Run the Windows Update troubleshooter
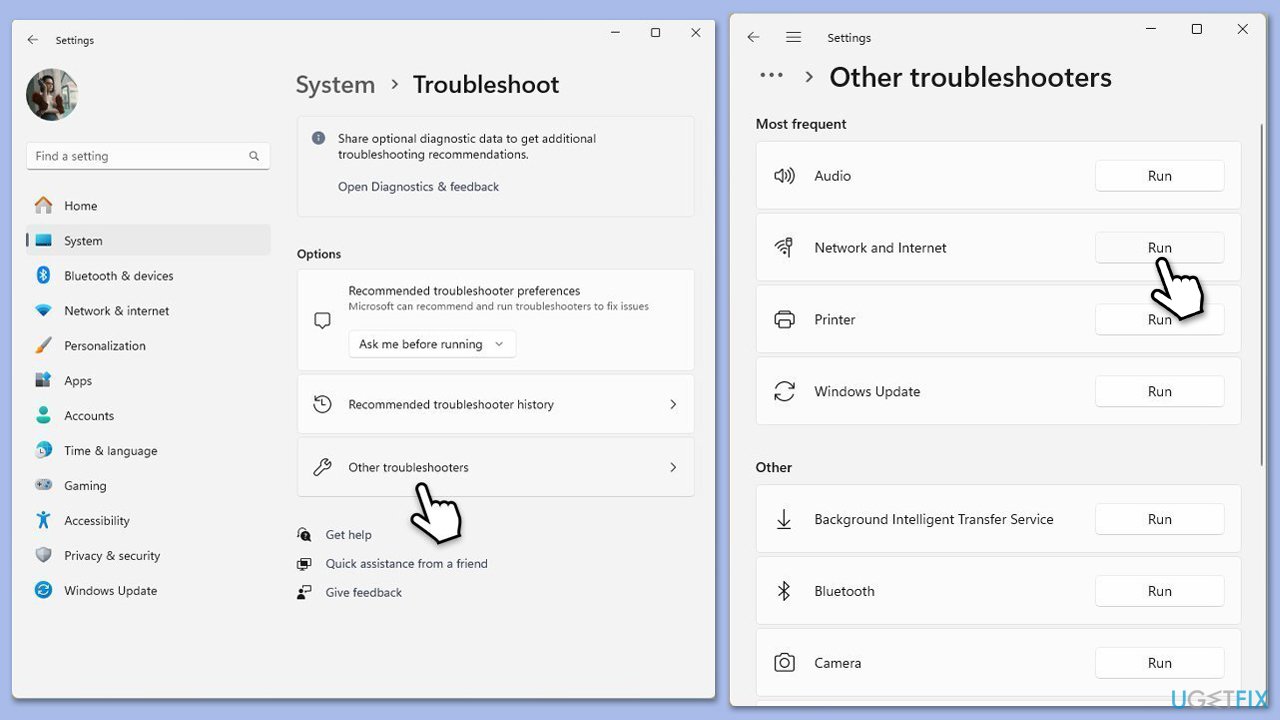The height and width of the screenshot is (720, 1280). coord(1159,392)
